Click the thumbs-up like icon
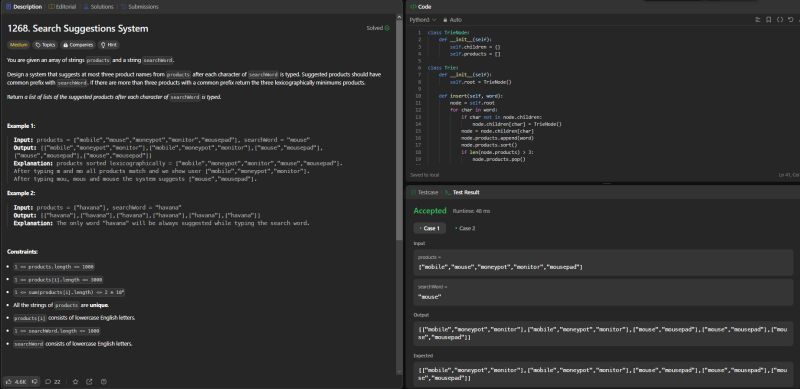The height and width of the screenshot is (389, 800). (9, 381)
